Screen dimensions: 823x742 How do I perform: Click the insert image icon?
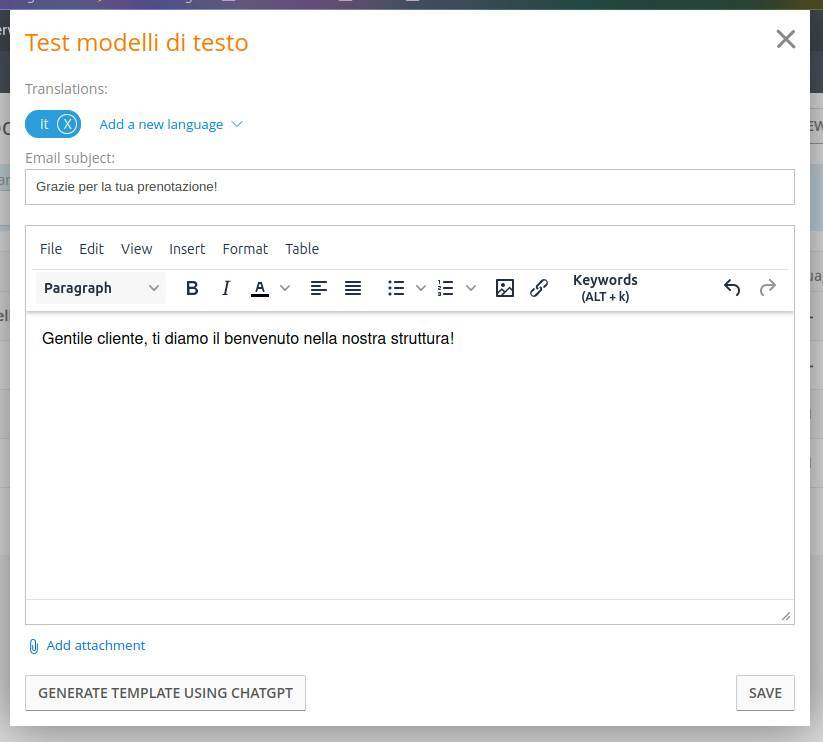click(x=505, y=288)
